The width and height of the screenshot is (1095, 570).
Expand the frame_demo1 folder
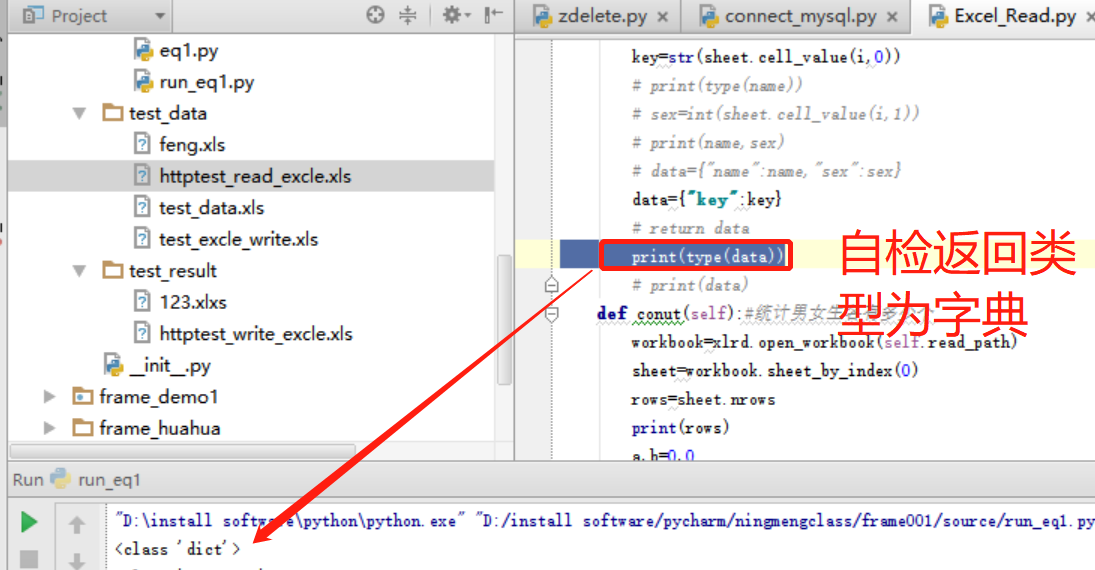click(x=50, y=397)
